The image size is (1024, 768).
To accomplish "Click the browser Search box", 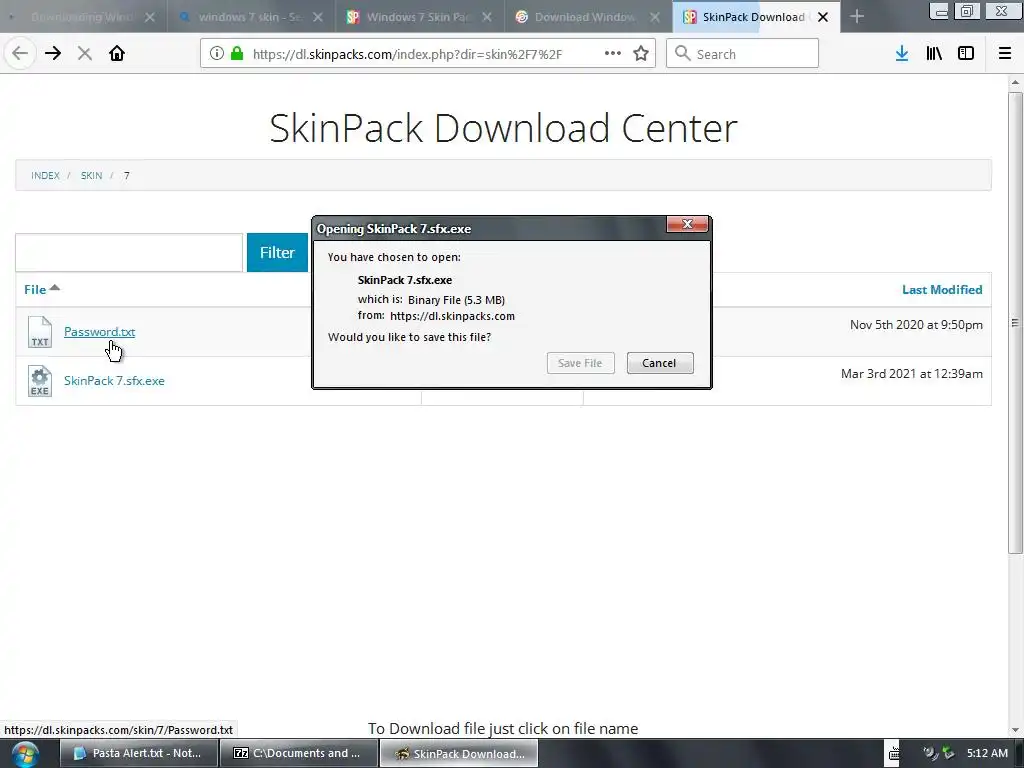I will 743,54.
